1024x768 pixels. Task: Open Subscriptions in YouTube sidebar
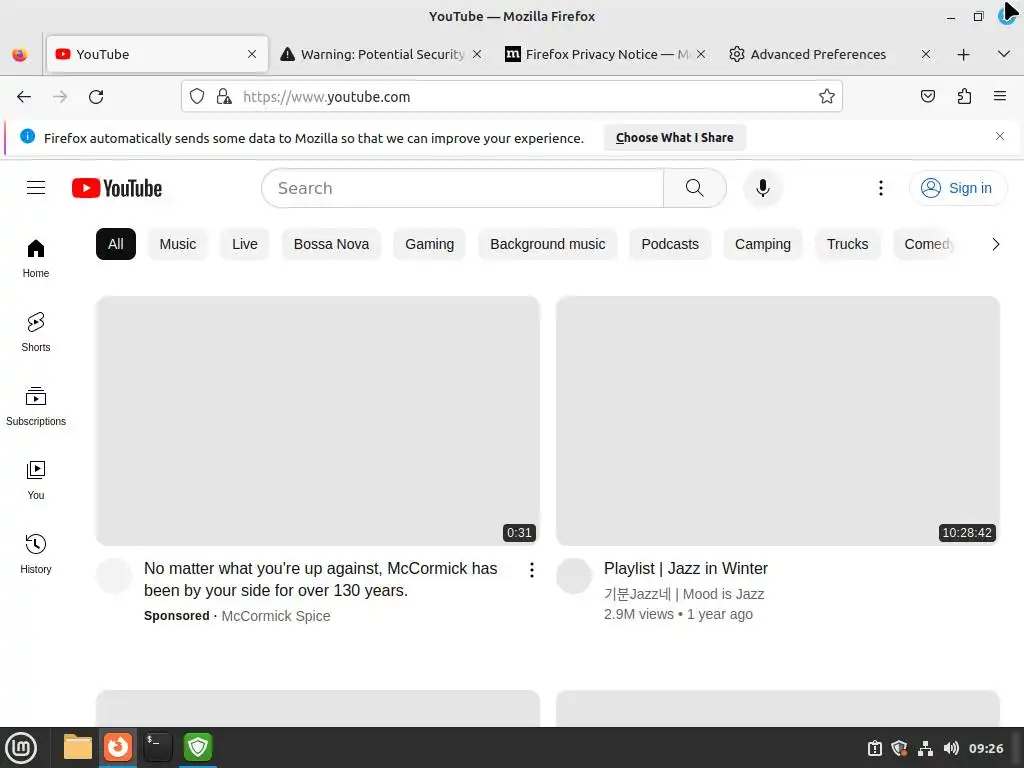pos(36,406)
